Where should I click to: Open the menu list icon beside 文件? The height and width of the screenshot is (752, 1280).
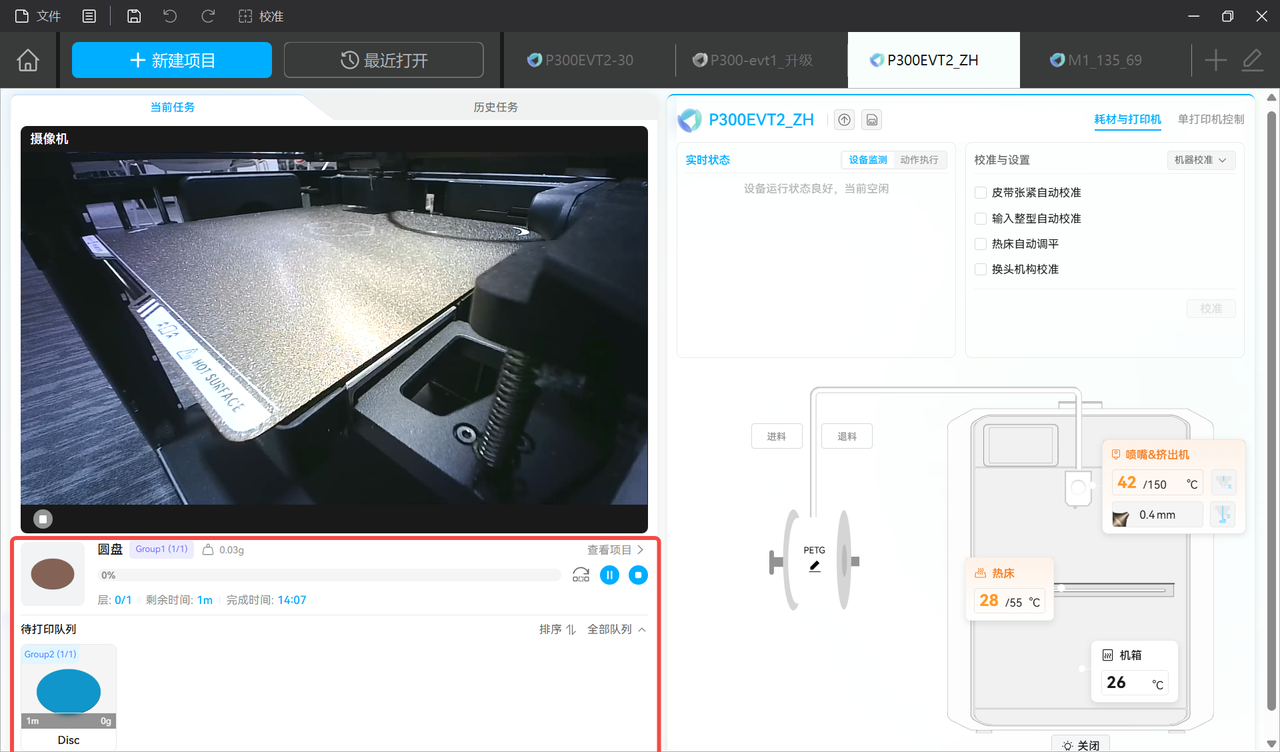pos(89,16)
